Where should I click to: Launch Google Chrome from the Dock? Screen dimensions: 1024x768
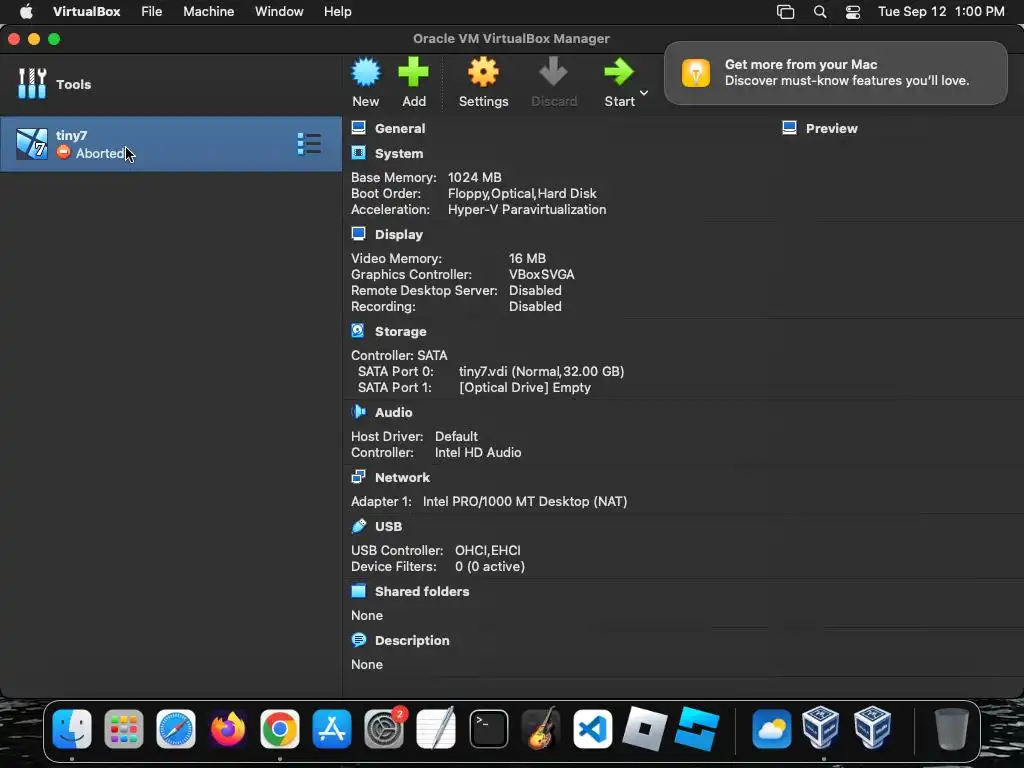(x=280, y=729)
